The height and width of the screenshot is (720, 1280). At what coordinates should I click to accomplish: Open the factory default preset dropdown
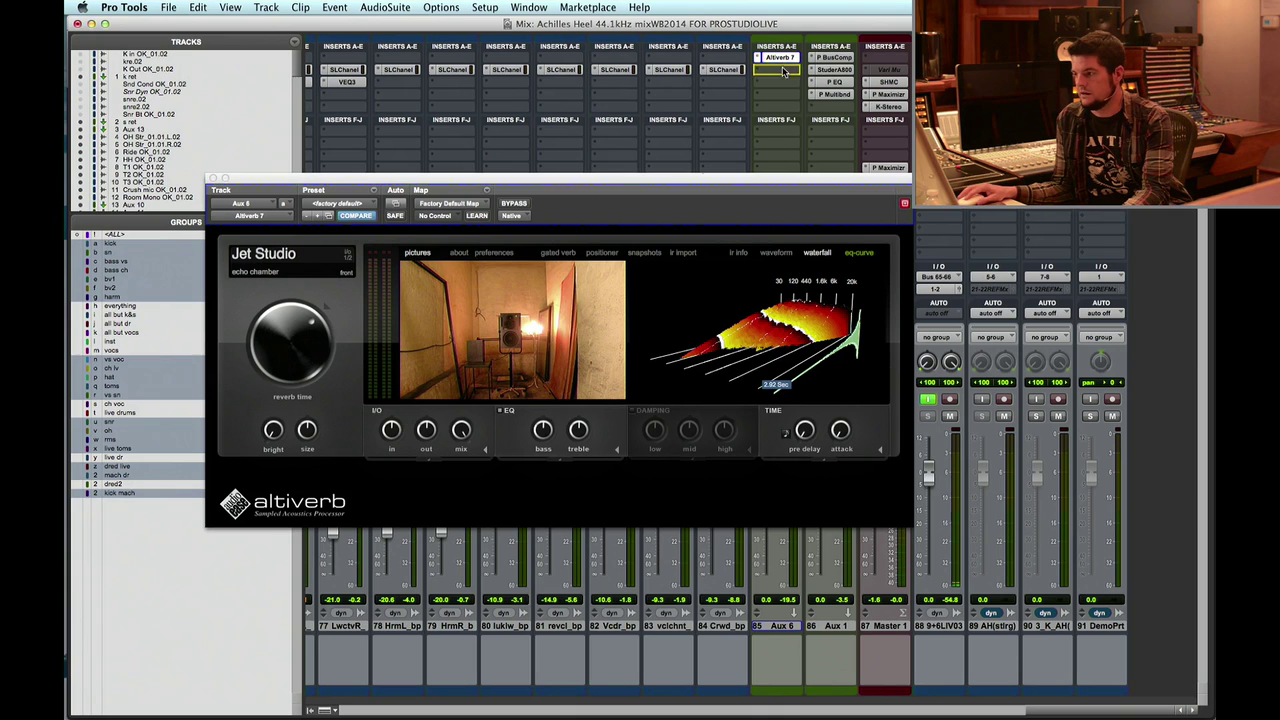pos(337,204)
